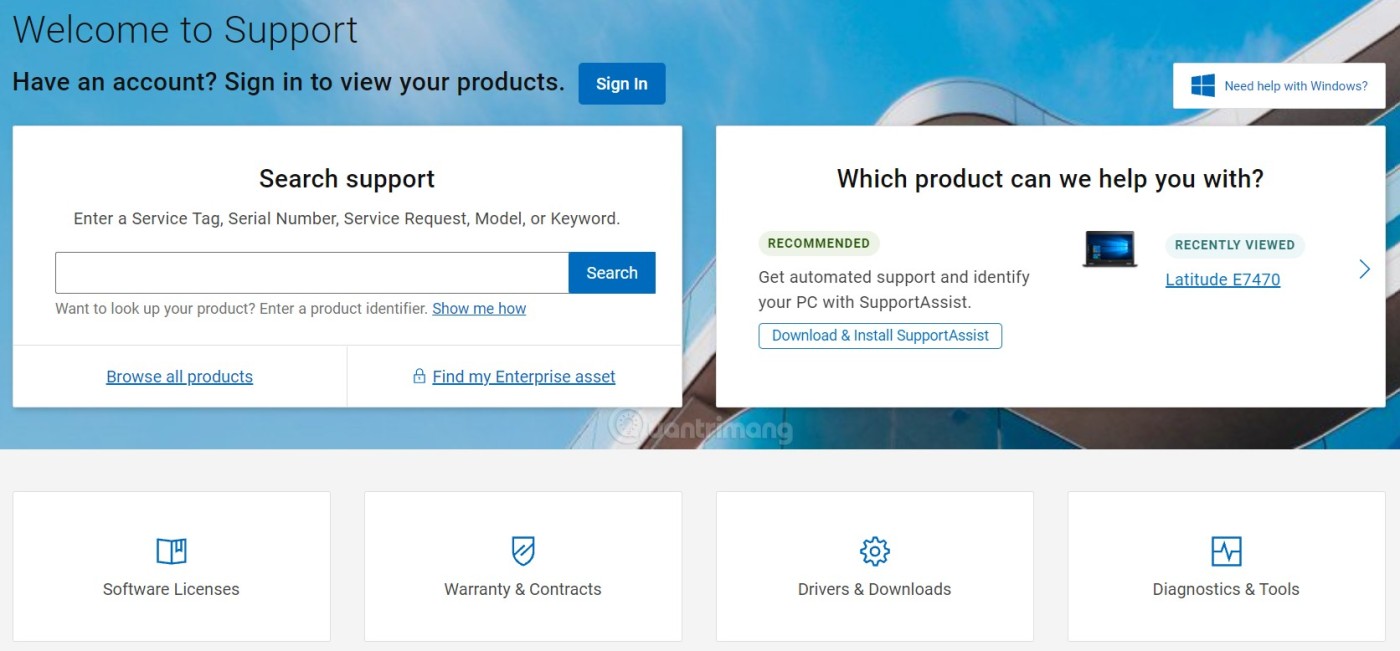Click the Warranty & Contracts shield icon

[523, 551]
